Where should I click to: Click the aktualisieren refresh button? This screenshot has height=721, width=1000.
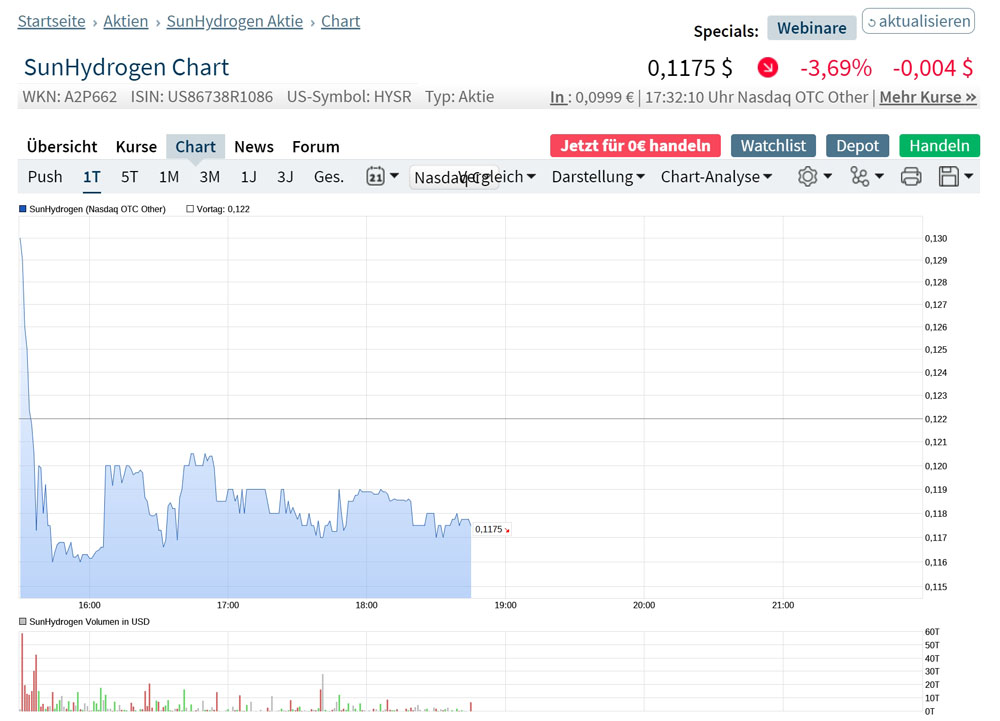point(918,21)
